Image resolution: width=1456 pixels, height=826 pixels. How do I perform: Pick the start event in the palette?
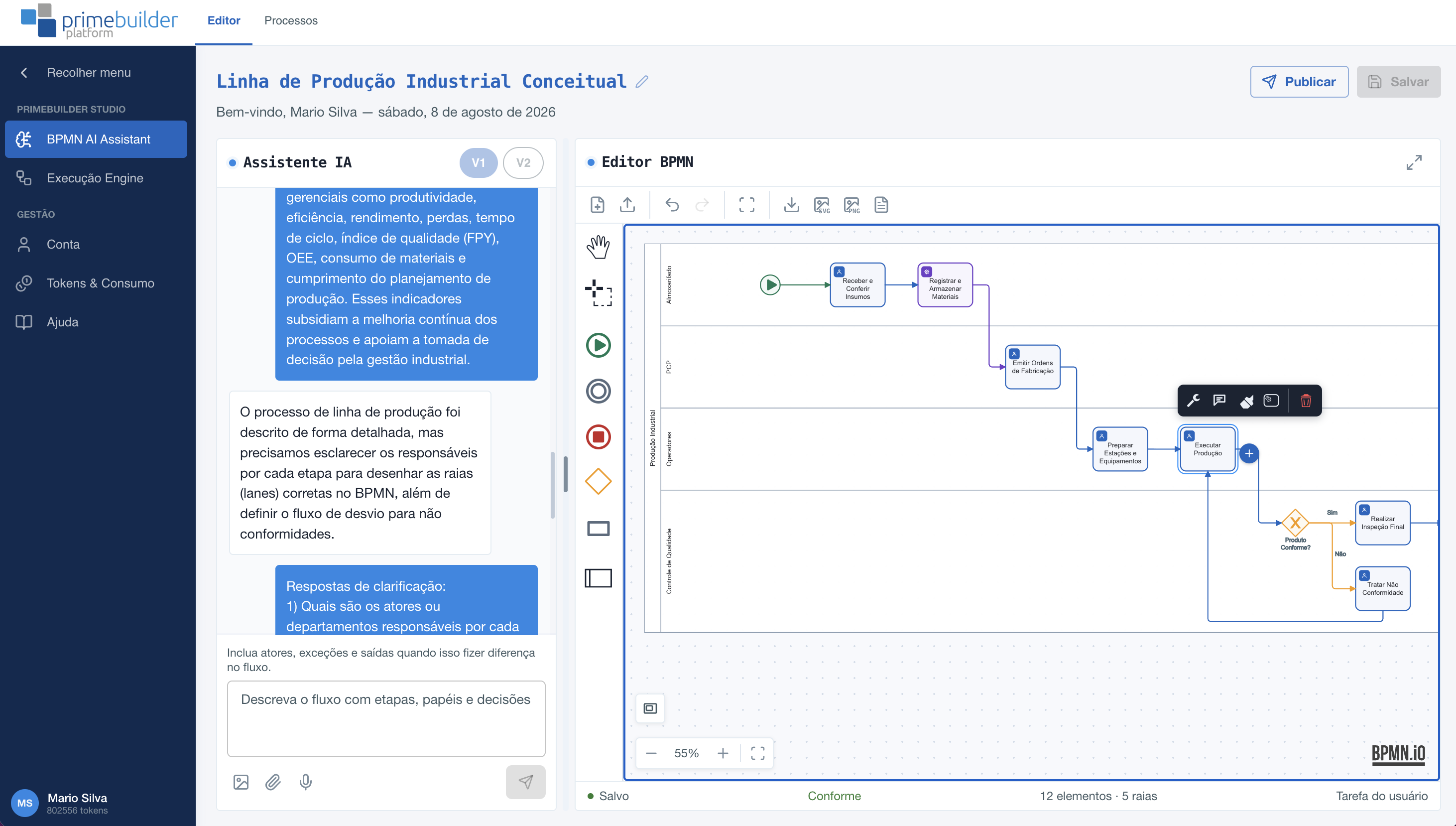point(598,345)
